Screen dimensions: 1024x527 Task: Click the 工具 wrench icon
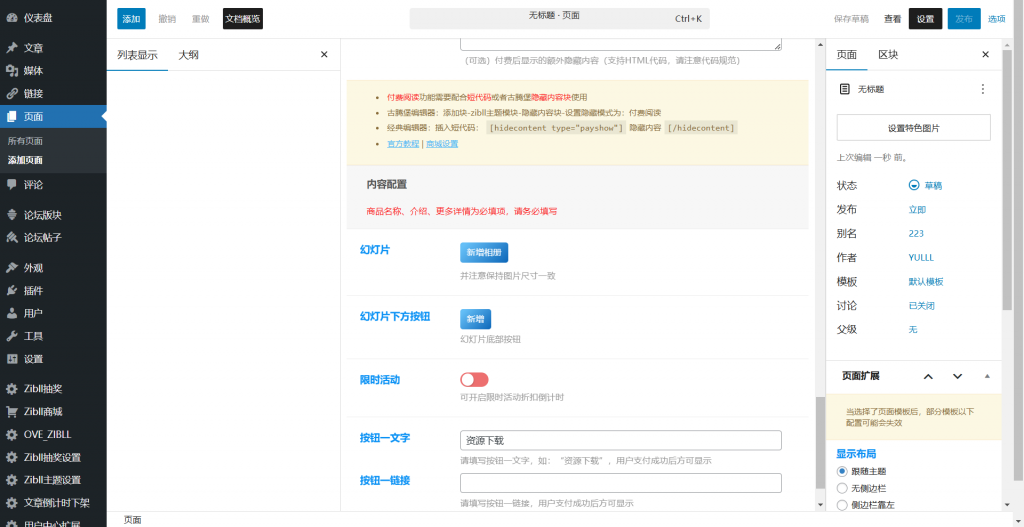pos(12,336)
